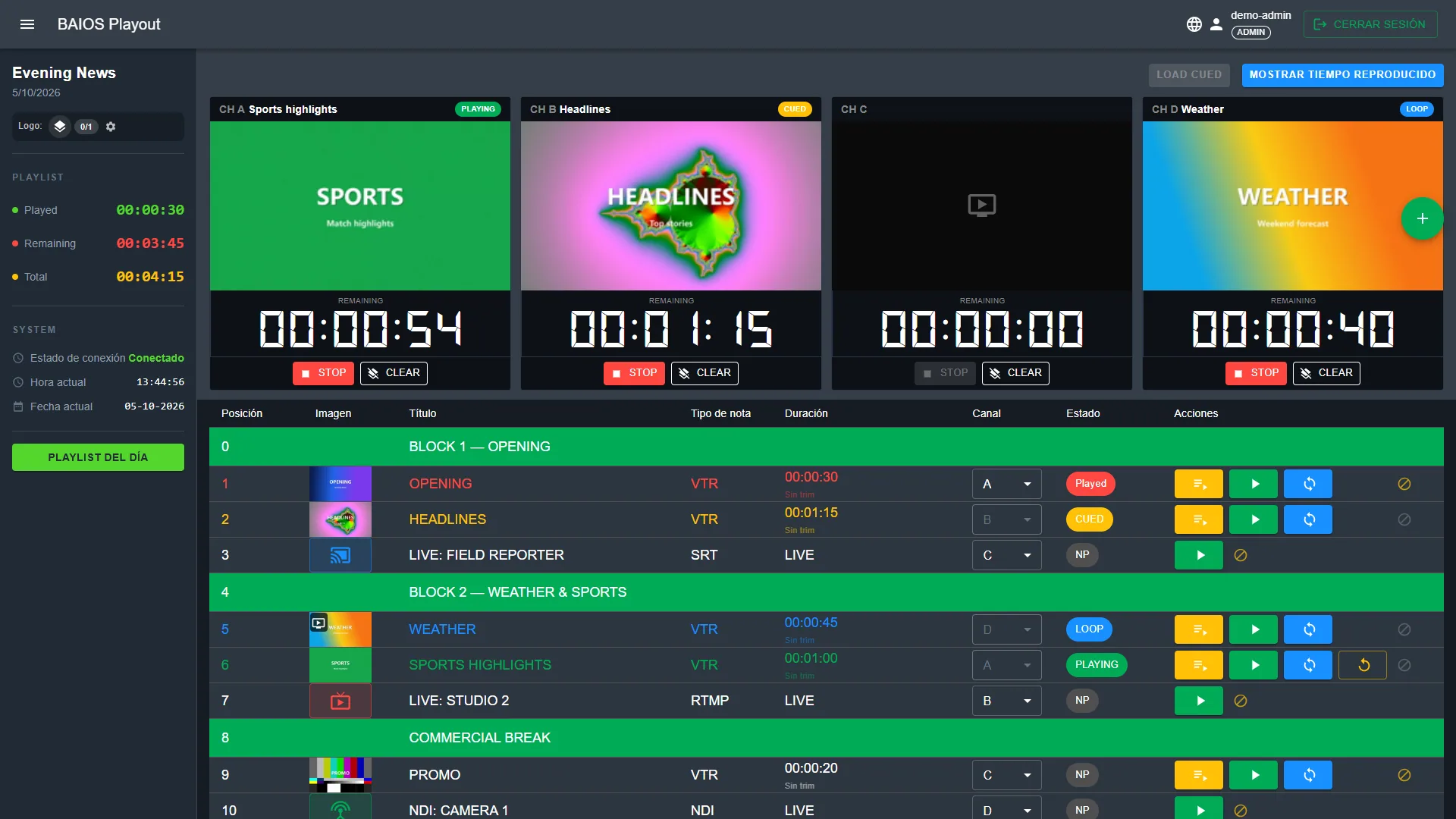This screenshot has width=1456, height=819.
Task: Open channel dropdown for OPENING row
Action: tap(1006, 484)
